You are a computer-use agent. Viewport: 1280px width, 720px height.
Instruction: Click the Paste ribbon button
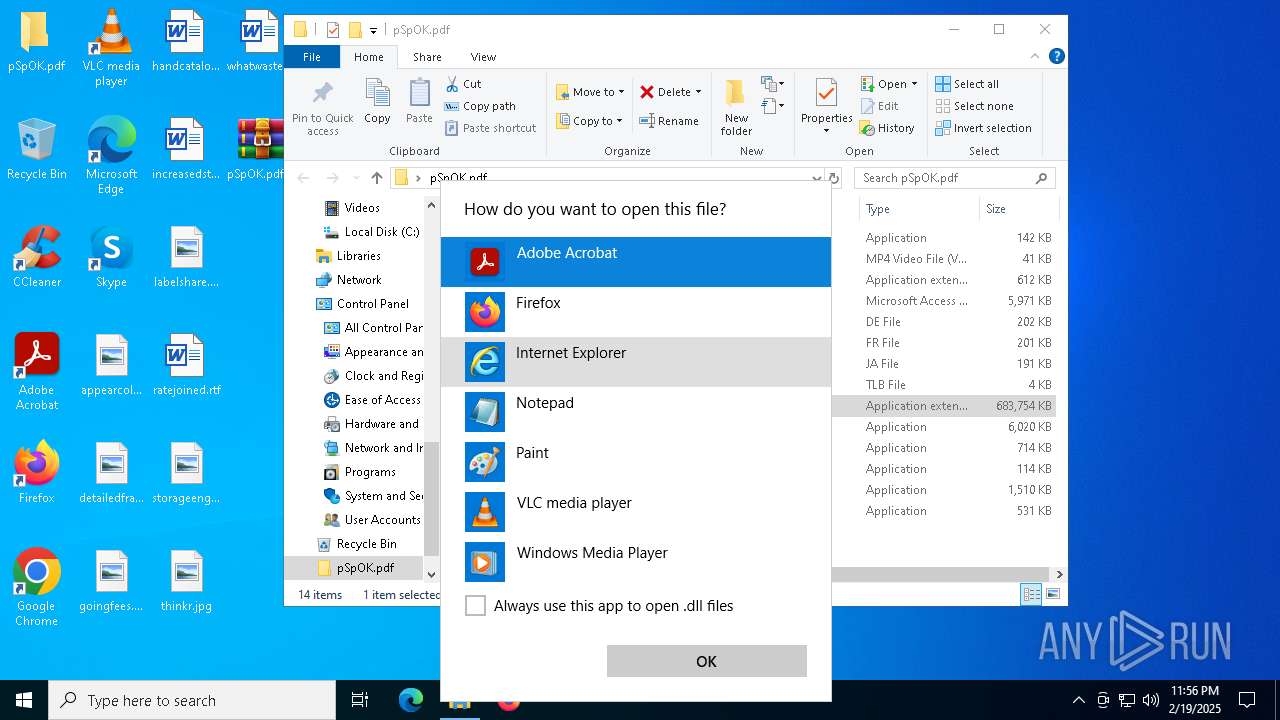click(419, 103)
